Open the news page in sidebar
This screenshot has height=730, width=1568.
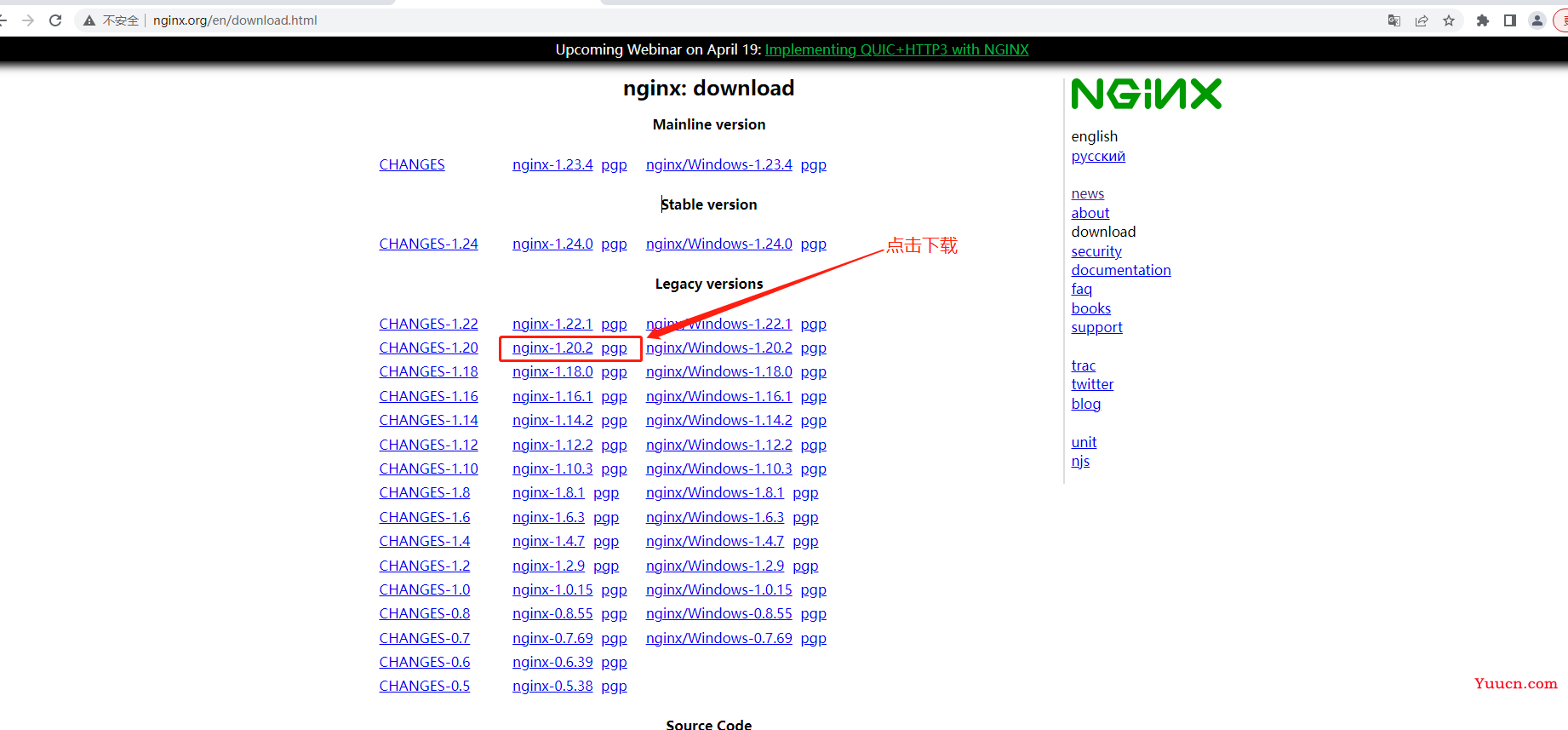coord(1088,193)
